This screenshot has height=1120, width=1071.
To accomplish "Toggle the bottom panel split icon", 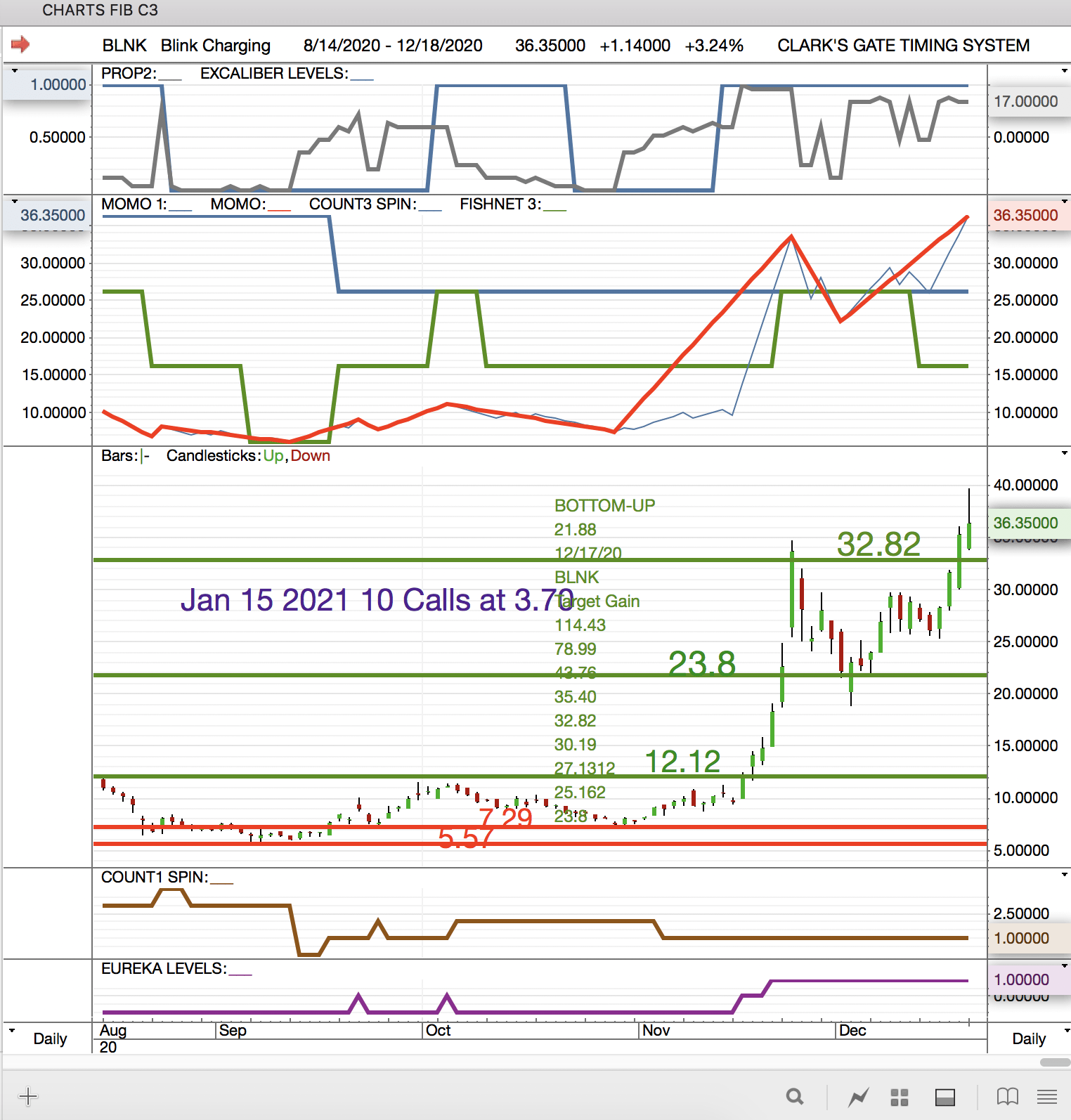I will 945,1097.
